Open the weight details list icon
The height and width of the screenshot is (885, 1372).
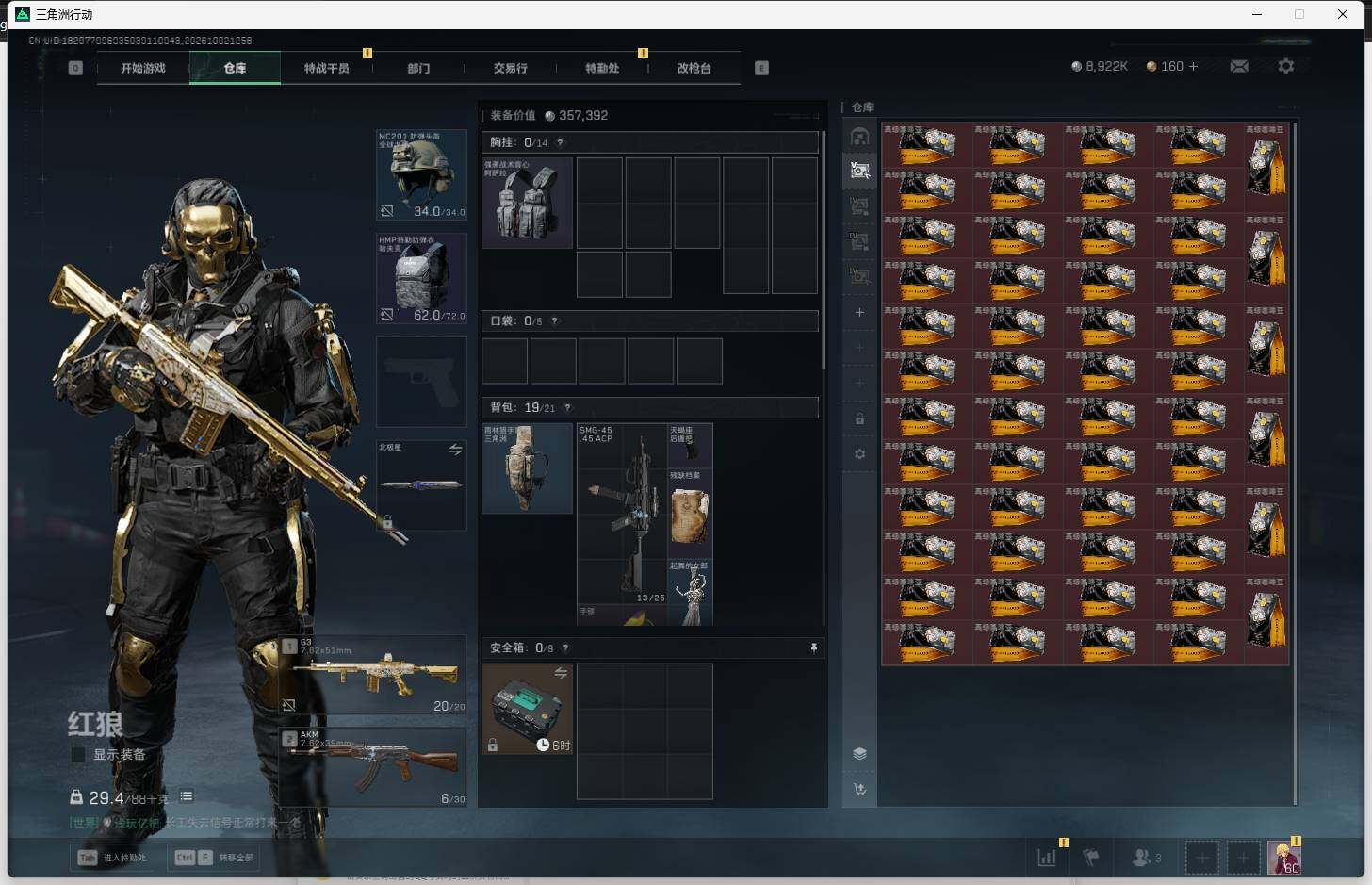pos(187,796)
